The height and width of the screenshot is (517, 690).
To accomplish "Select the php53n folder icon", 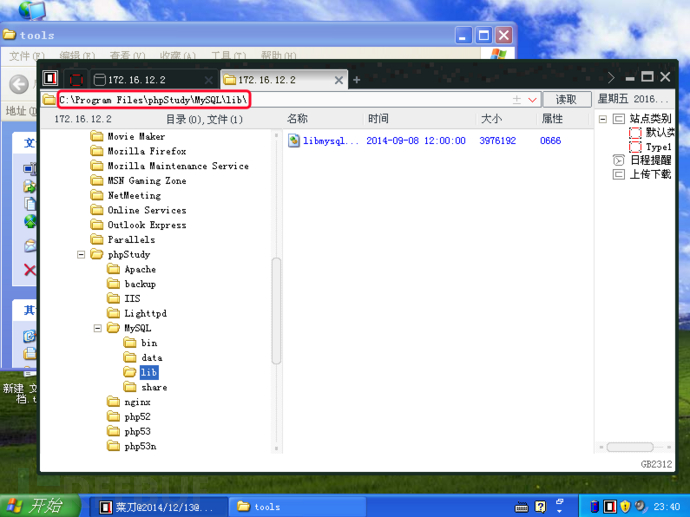I will tap(114, 446).
